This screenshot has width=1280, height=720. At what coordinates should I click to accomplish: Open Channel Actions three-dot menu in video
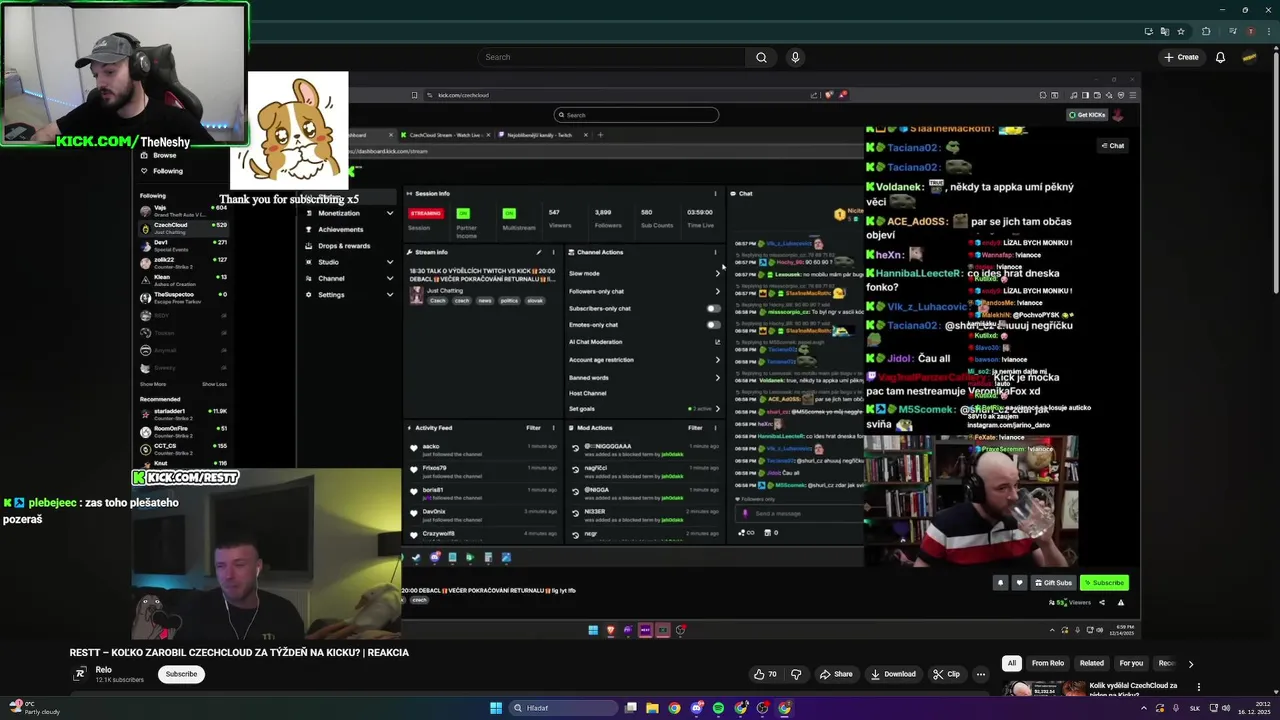(715, 252)
